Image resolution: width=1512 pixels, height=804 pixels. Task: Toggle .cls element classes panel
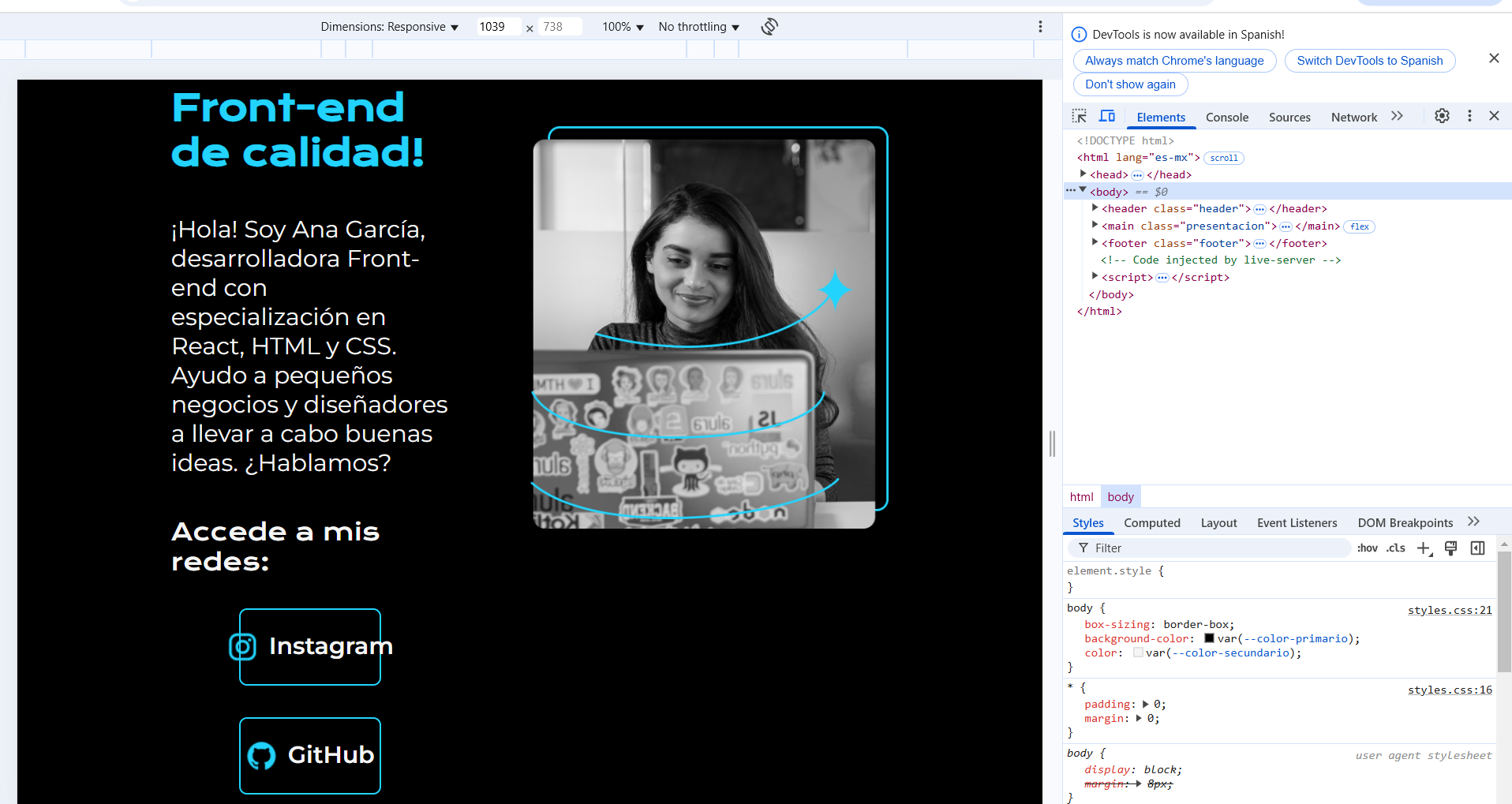click(1396, 548)
